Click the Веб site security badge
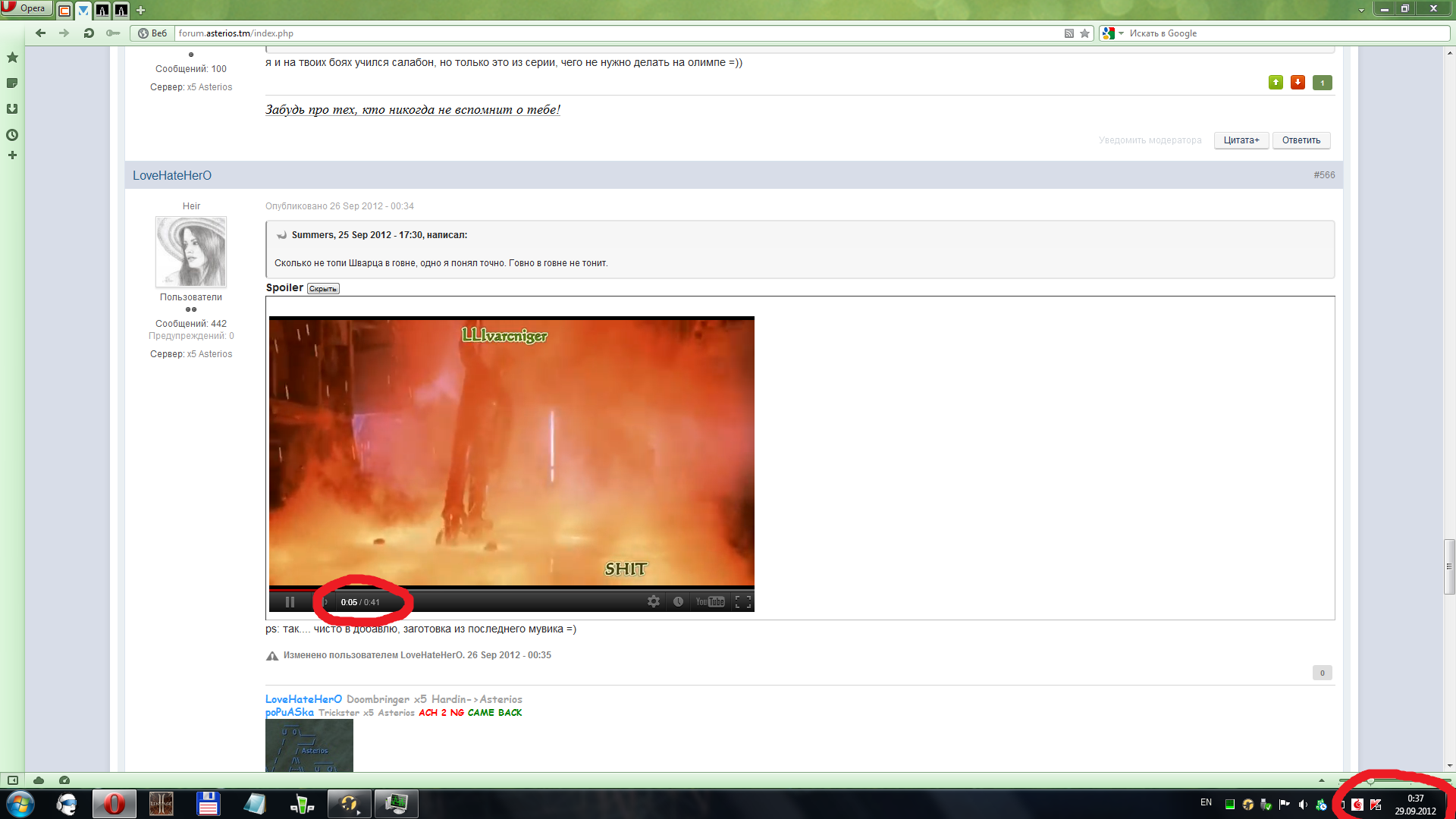1456x819 pixels. (x=152, y=33)
